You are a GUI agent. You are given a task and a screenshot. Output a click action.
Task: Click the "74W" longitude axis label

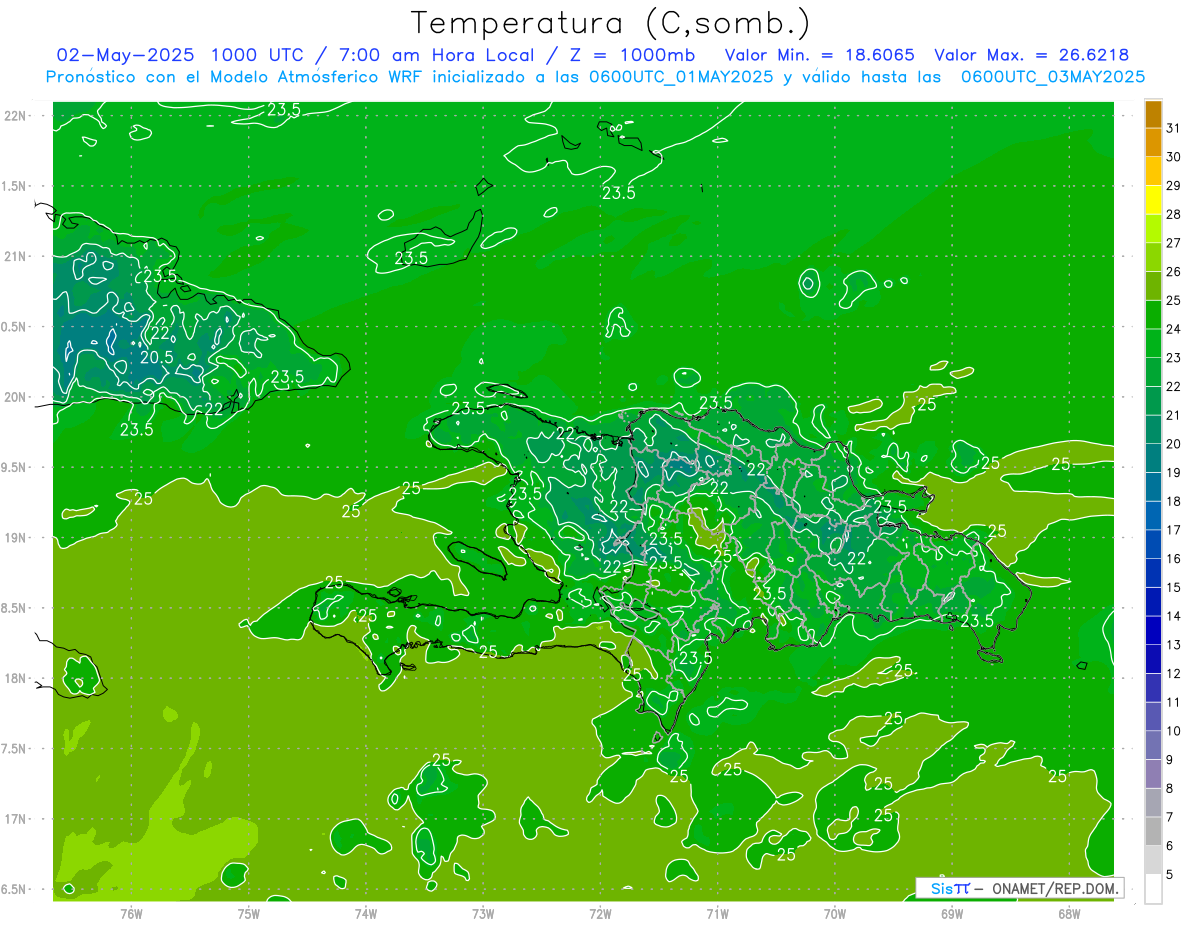tap(366, 915)
